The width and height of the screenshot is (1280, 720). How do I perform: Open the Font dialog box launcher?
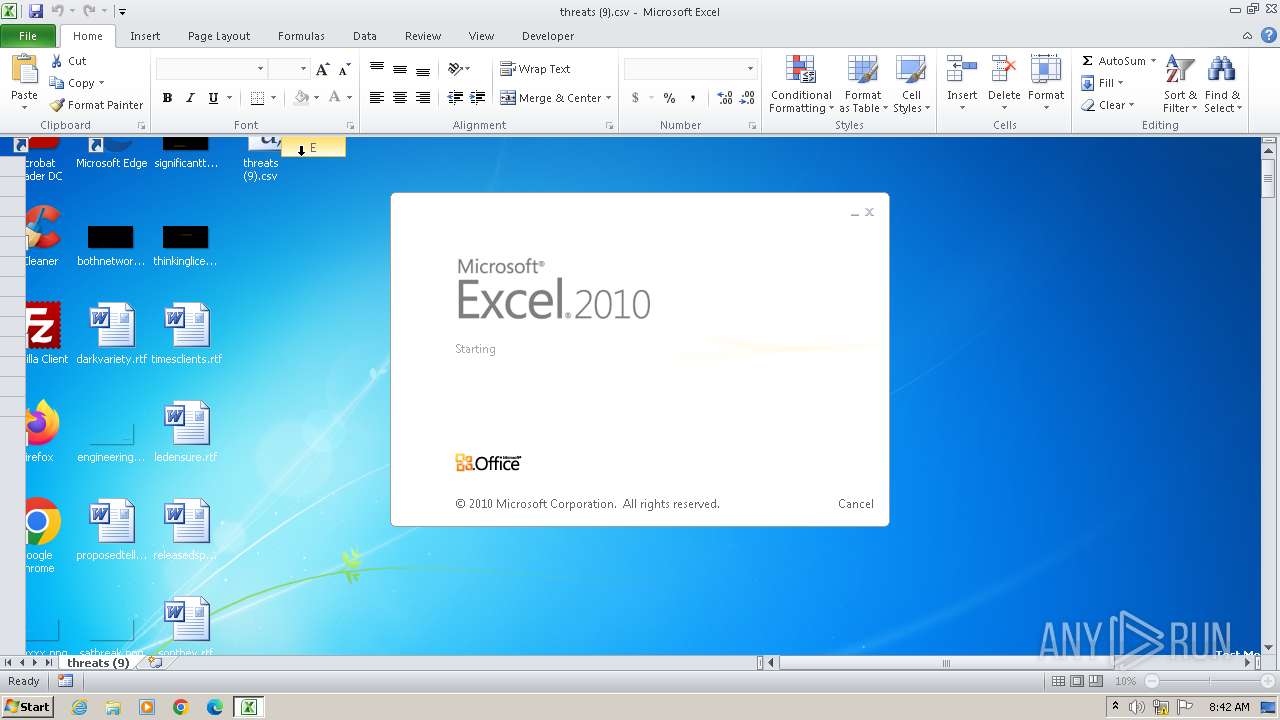coord(350,126)
